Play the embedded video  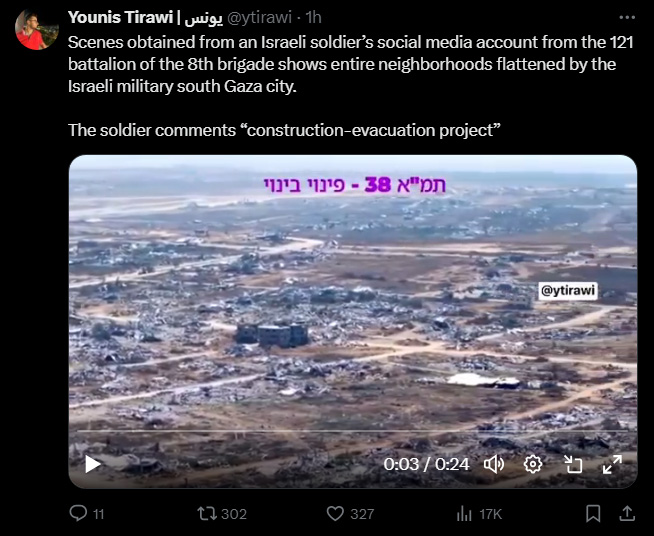93,464
